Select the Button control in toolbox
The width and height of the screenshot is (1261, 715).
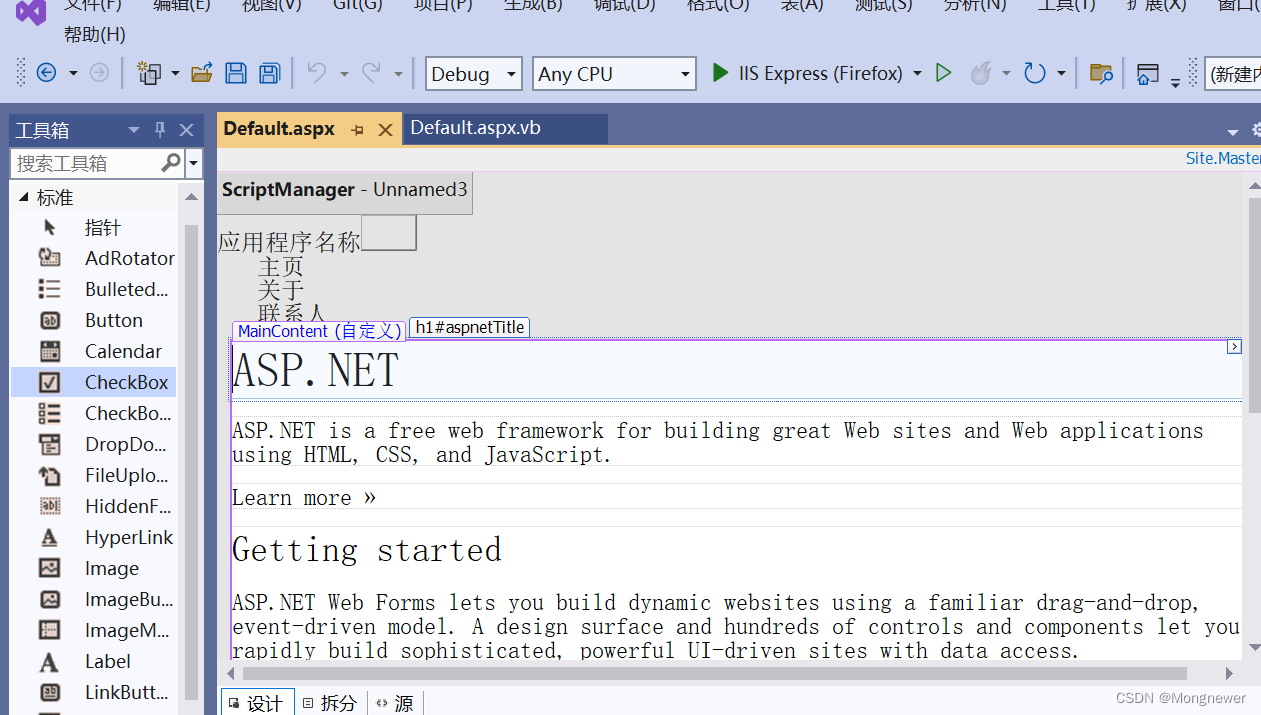(94, 320)
